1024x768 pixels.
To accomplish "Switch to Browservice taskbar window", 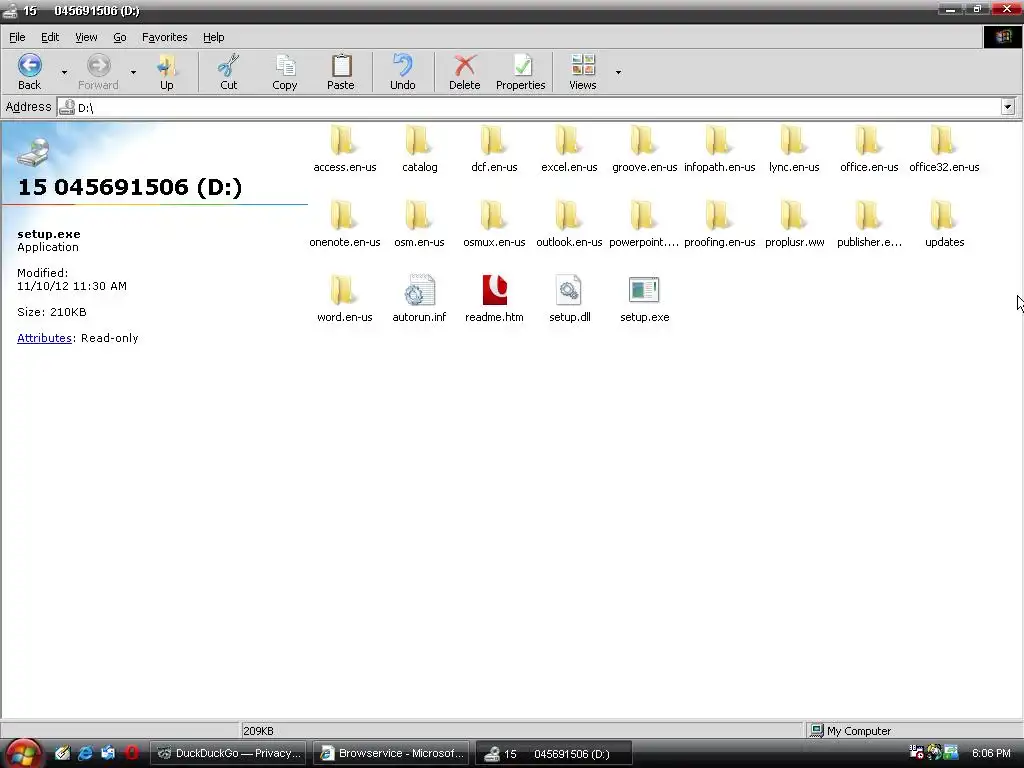I will click(x=391, y=753).
